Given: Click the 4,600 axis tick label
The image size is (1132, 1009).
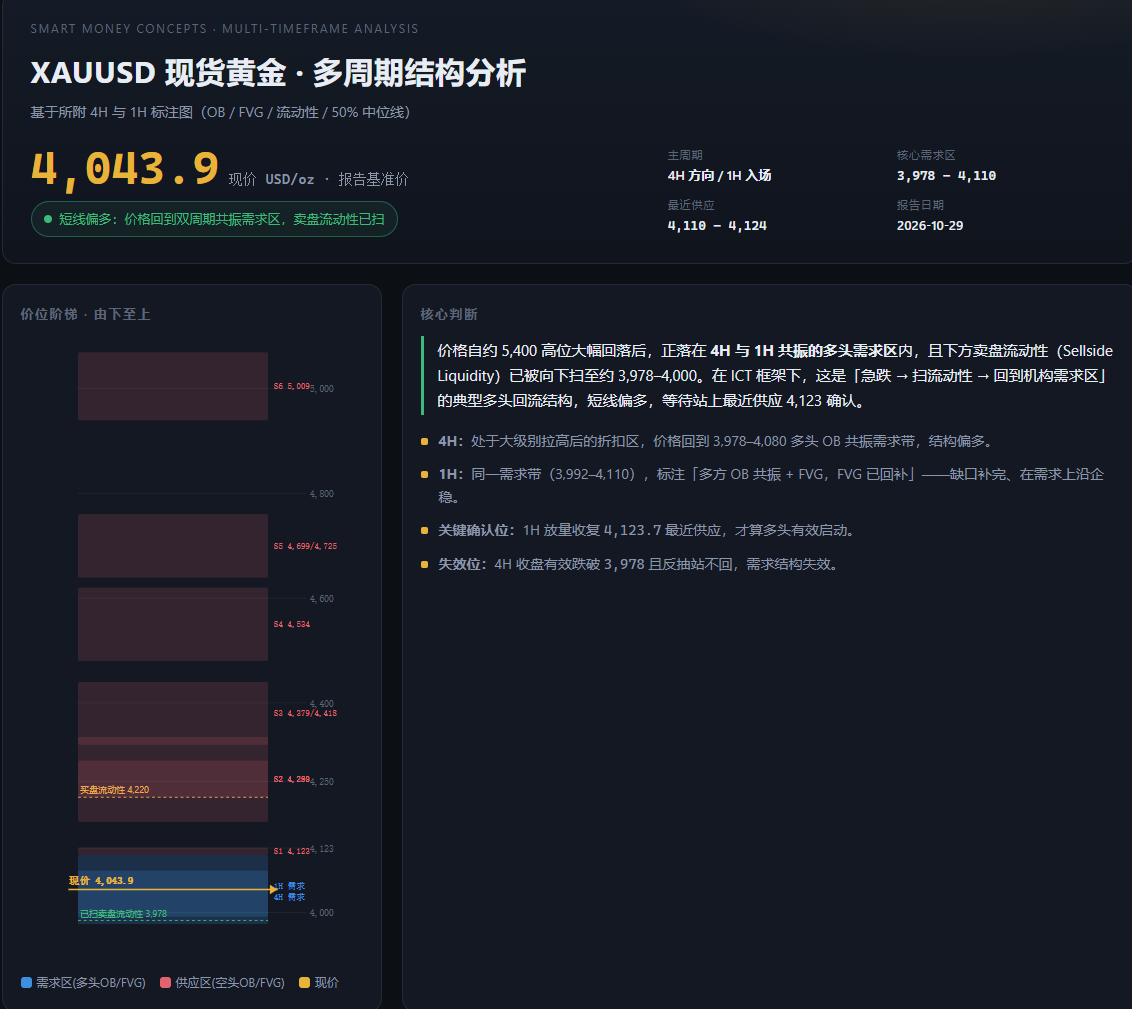Looking at the screenshot, I should [x=322, y=599].
